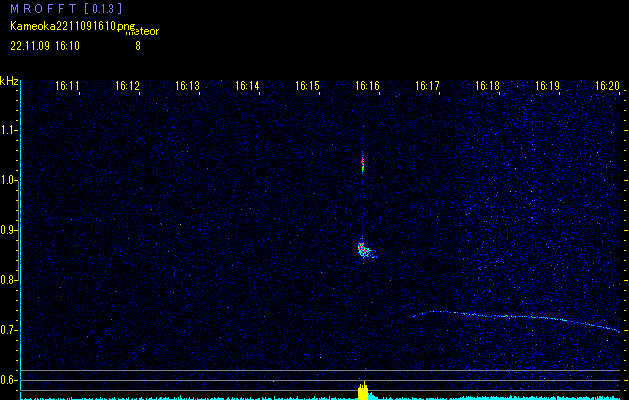This screenshot has height=400, width=629.
Task: Select the Kameoka2211091610.png filename
Action: [x=73, y=26]
